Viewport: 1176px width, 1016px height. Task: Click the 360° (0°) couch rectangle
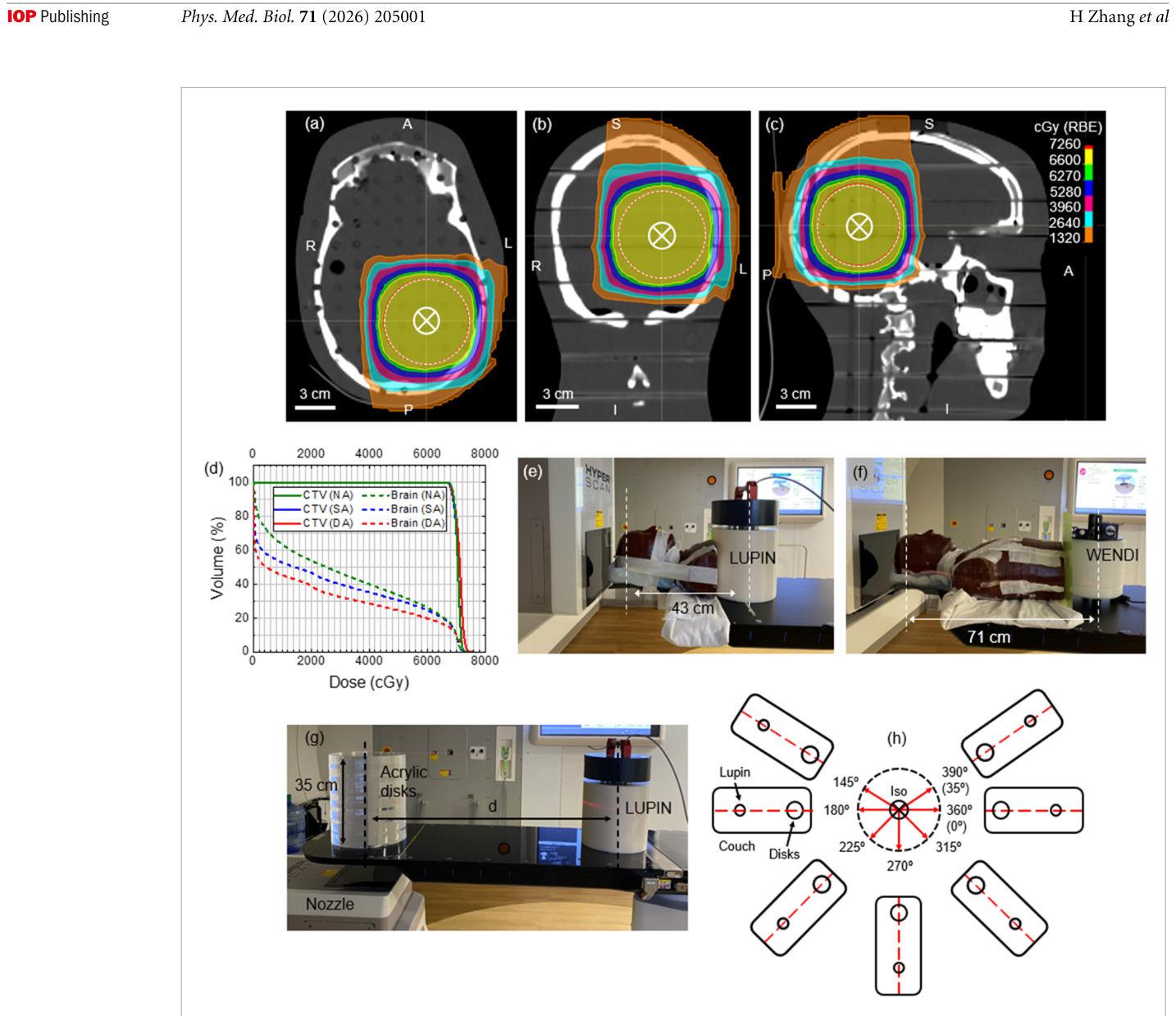pos(1033,810)
